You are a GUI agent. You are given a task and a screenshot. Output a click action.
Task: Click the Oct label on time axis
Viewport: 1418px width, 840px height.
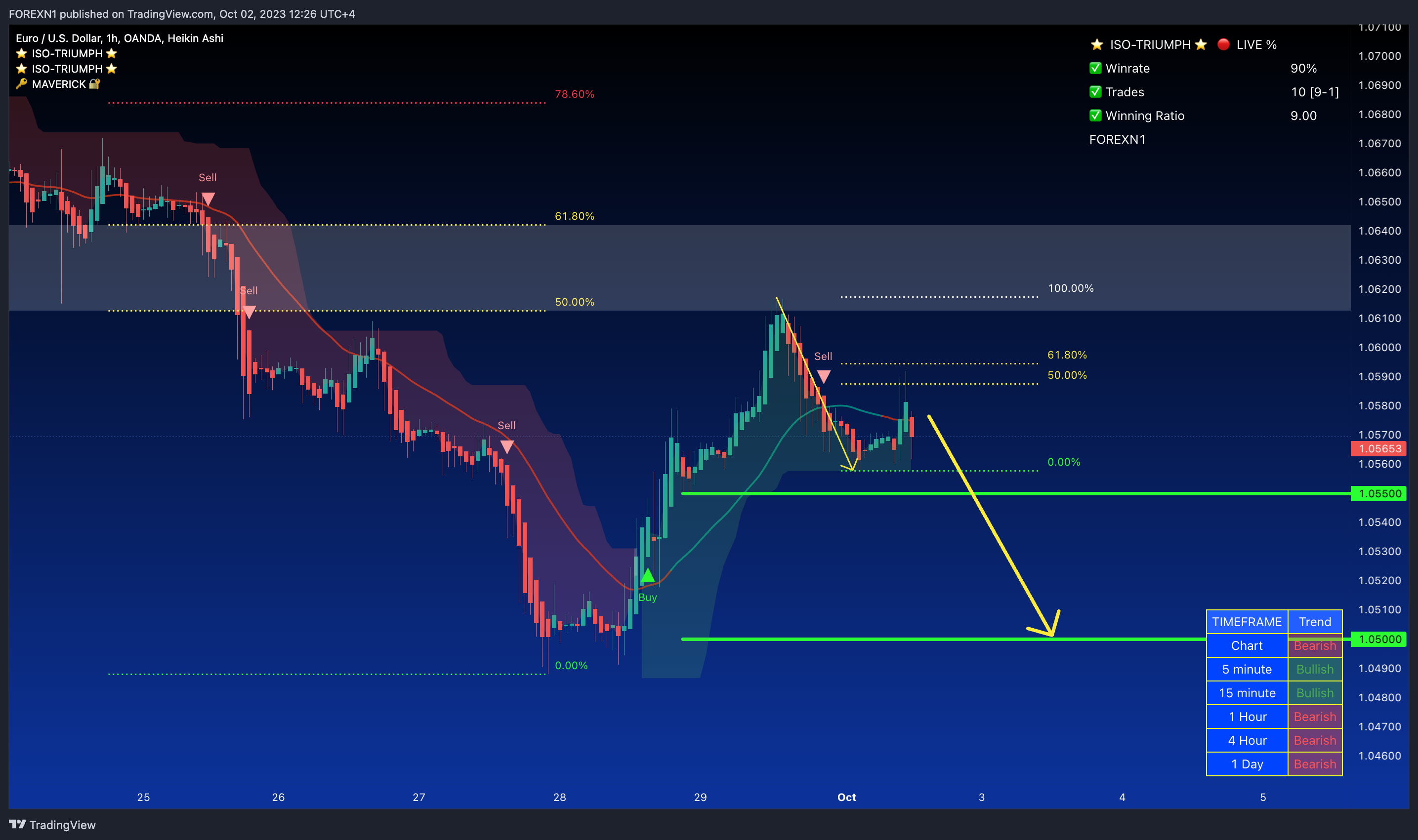pos(847,797)
